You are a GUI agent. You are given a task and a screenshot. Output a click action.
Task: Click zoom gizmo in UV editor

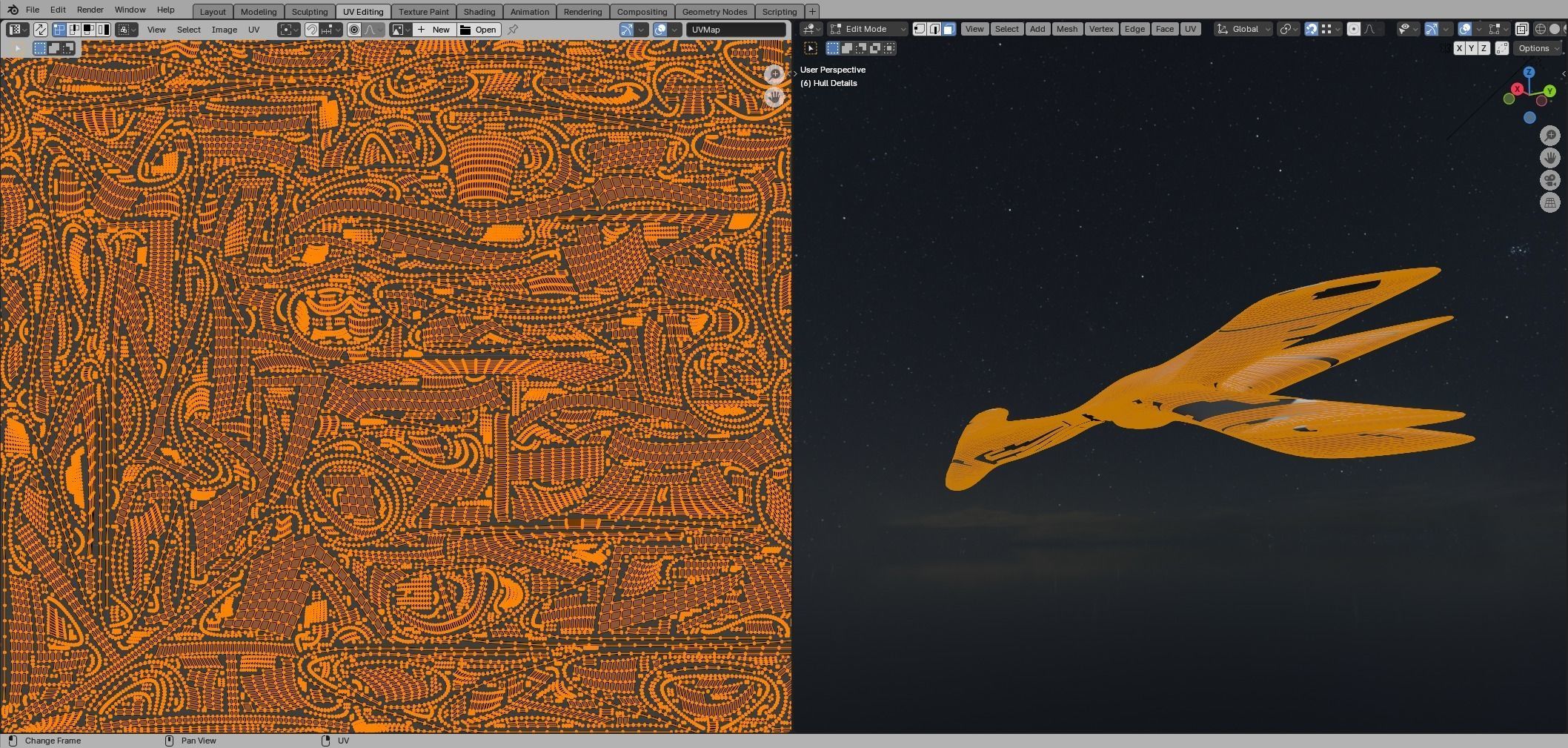[x=774, y=74]
